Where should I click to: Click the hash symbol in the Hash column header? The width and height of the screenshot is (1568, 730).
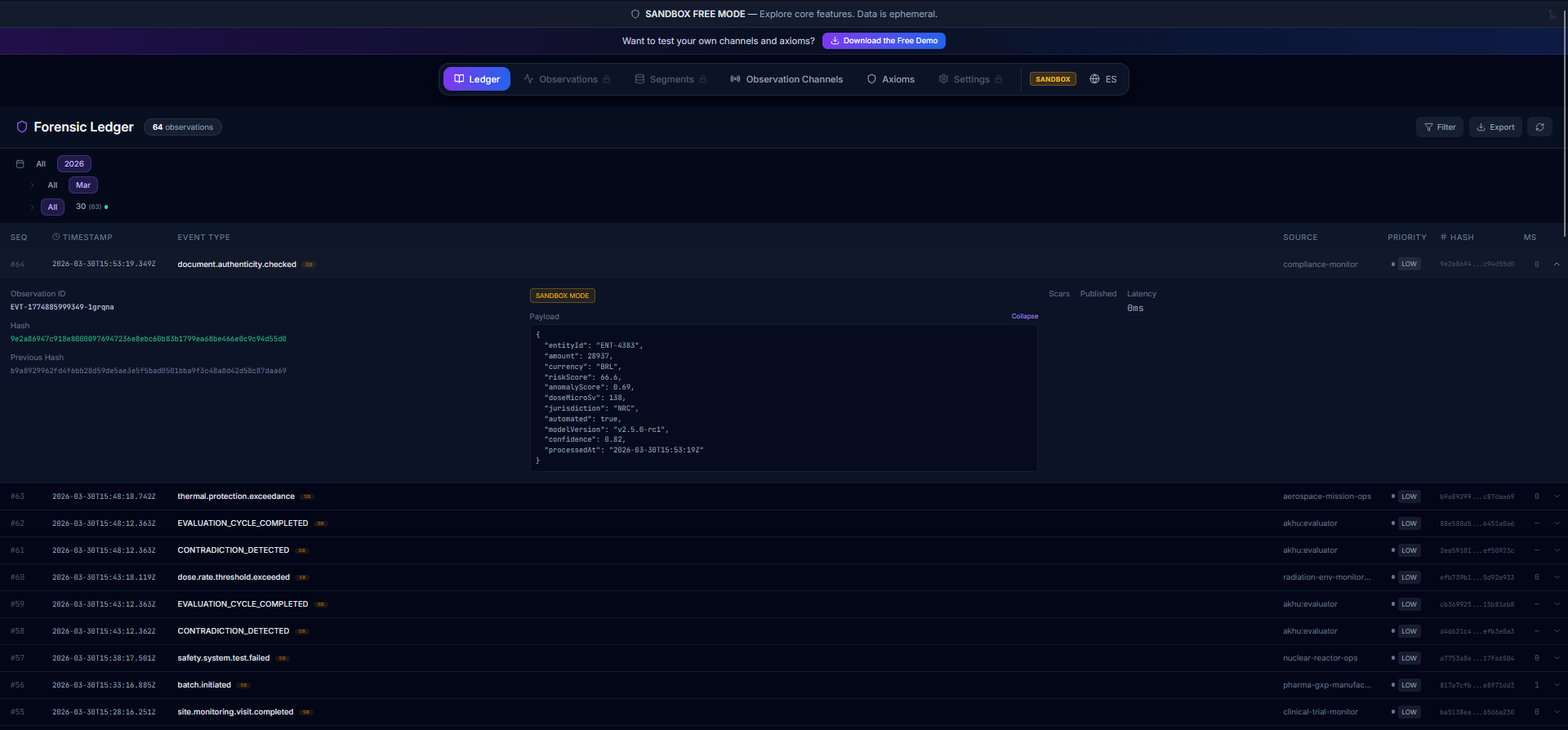coord(1443,237)
